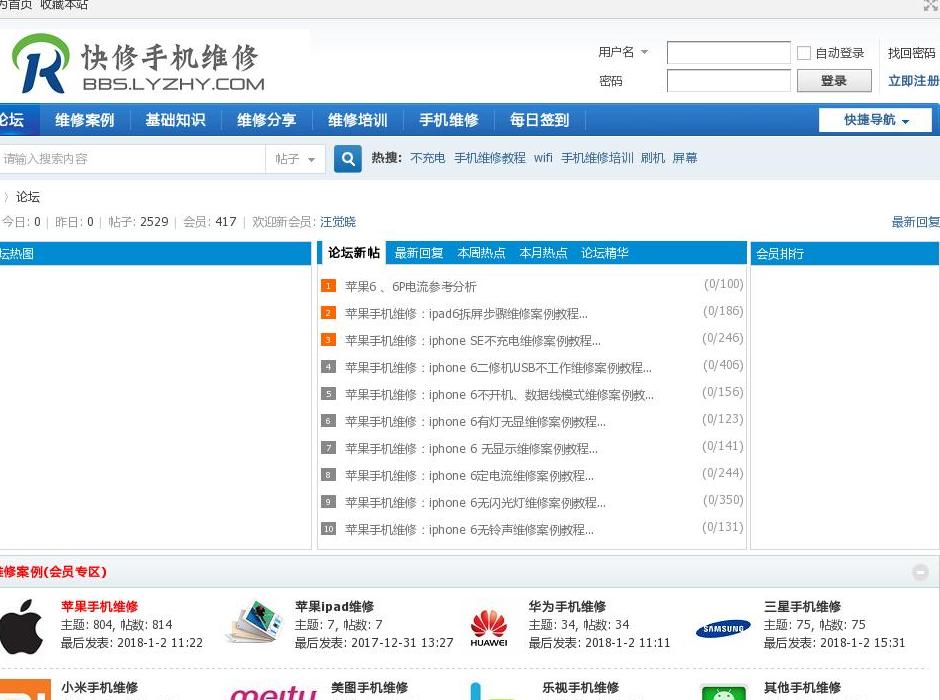
Task: Click hot search term 不充电
Action: pyautogui.click(x=427, y=158)
